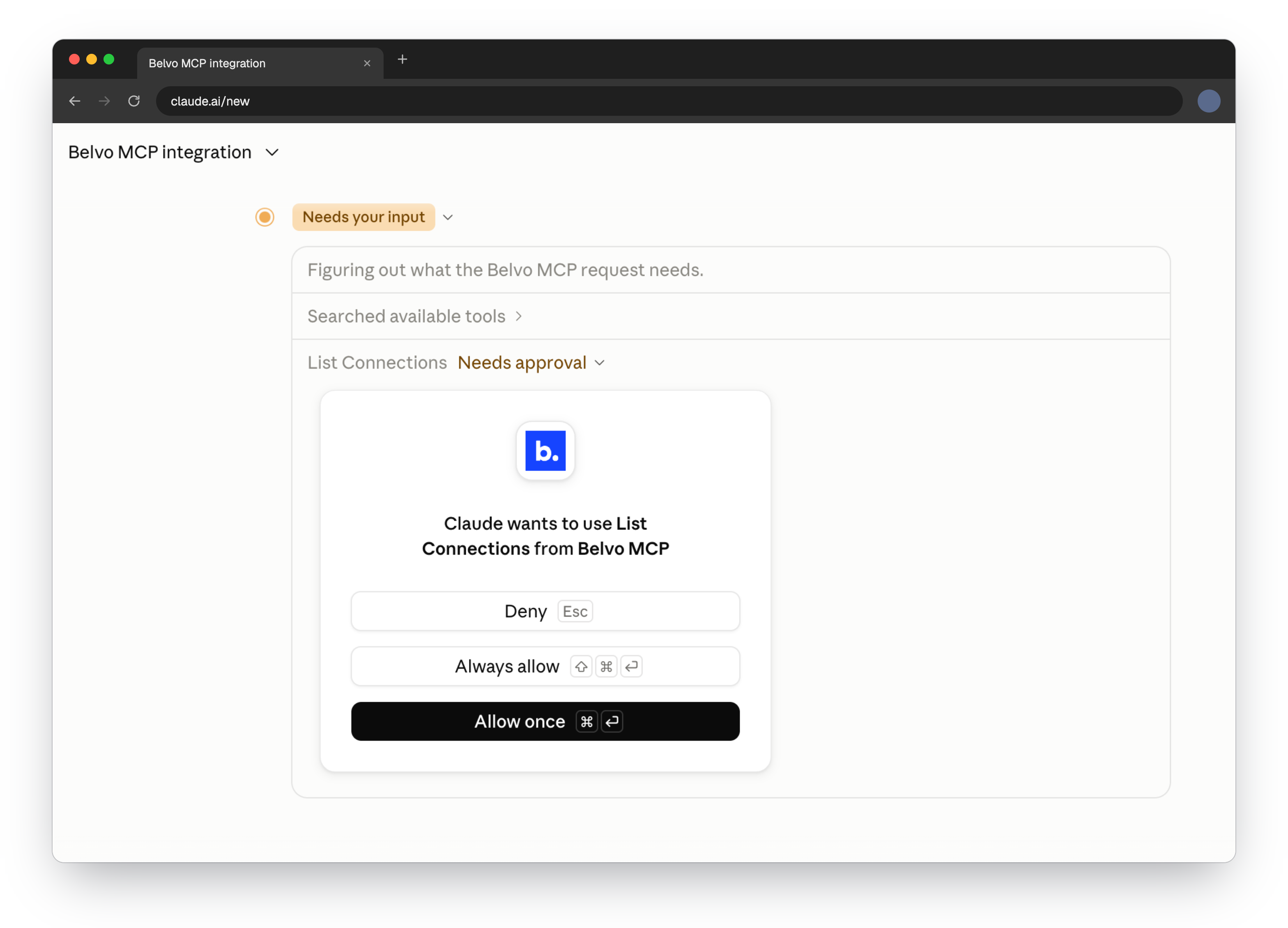The width and height of the screenshot is (1288, 928).
Task: Click the browser back arrow
Action: (x=74, y=101)
